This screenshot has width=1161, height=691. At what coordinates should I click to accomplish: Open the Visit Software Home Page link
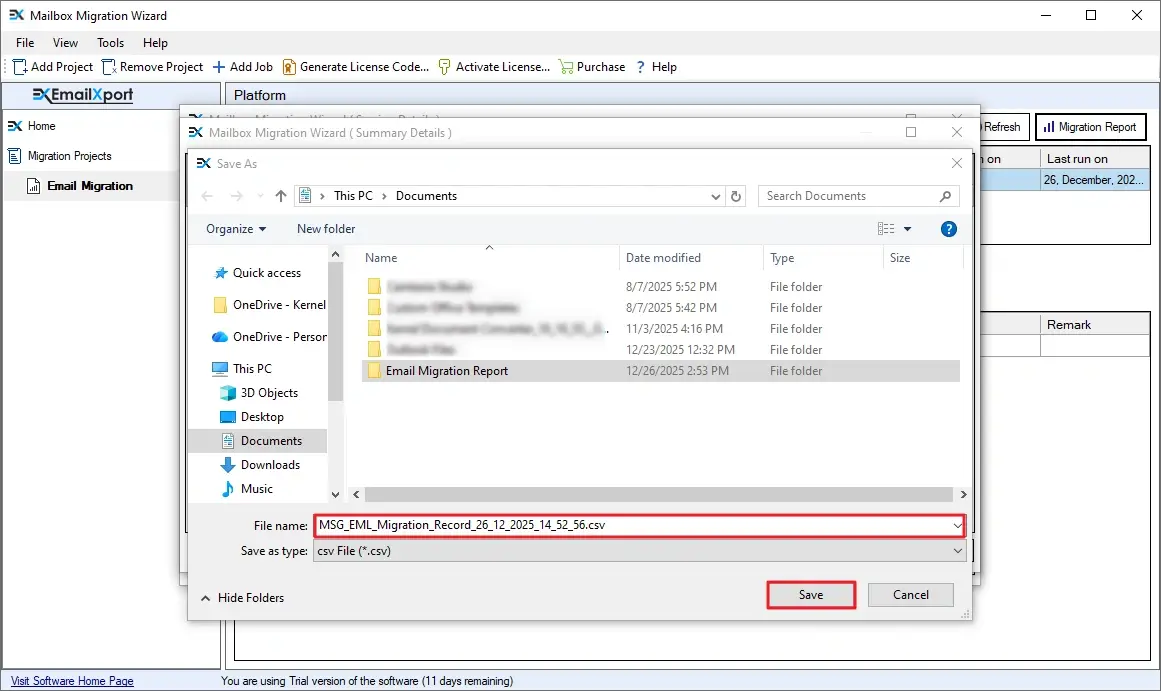pyautogui.click(x=72, y=681)
